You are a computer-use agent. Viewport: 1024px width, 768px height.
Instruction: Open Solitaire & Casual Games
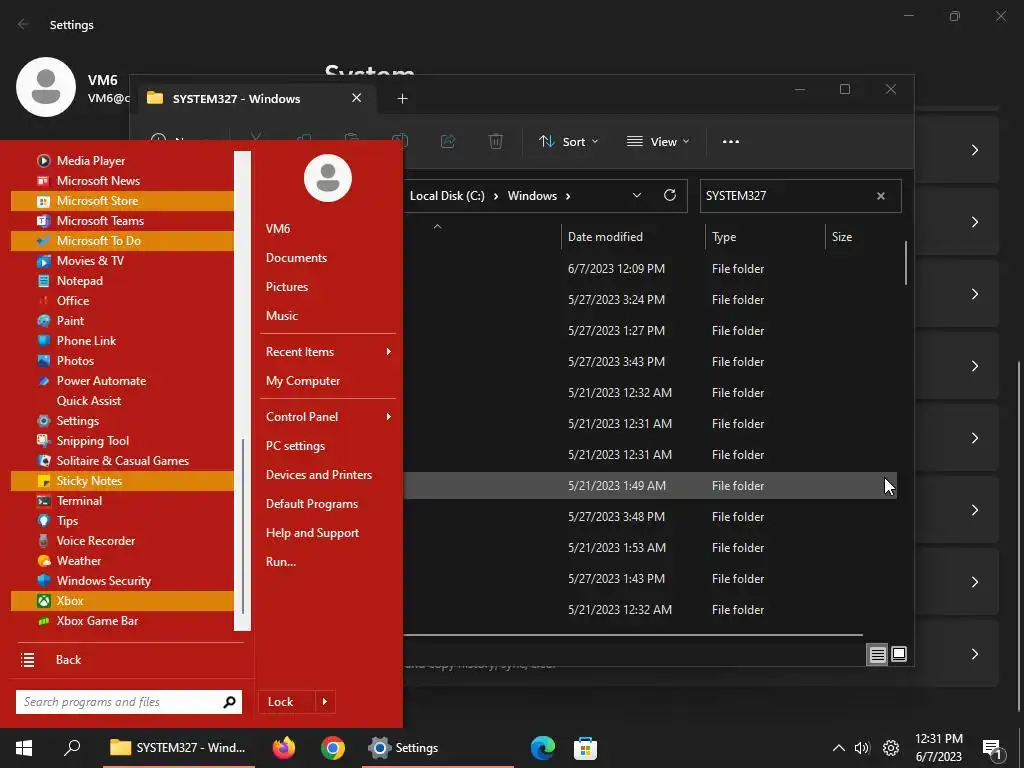[122, 460]
